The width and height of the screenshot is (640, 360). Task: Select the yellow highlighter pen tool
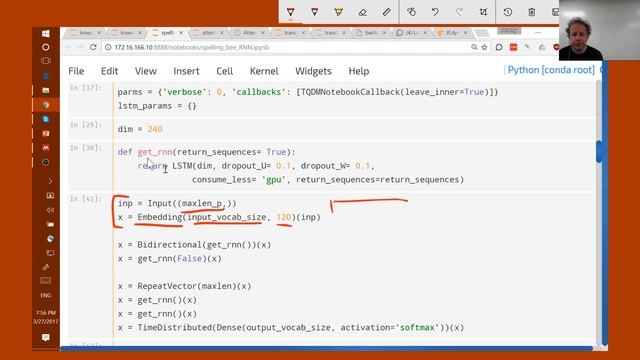[338, 12]
